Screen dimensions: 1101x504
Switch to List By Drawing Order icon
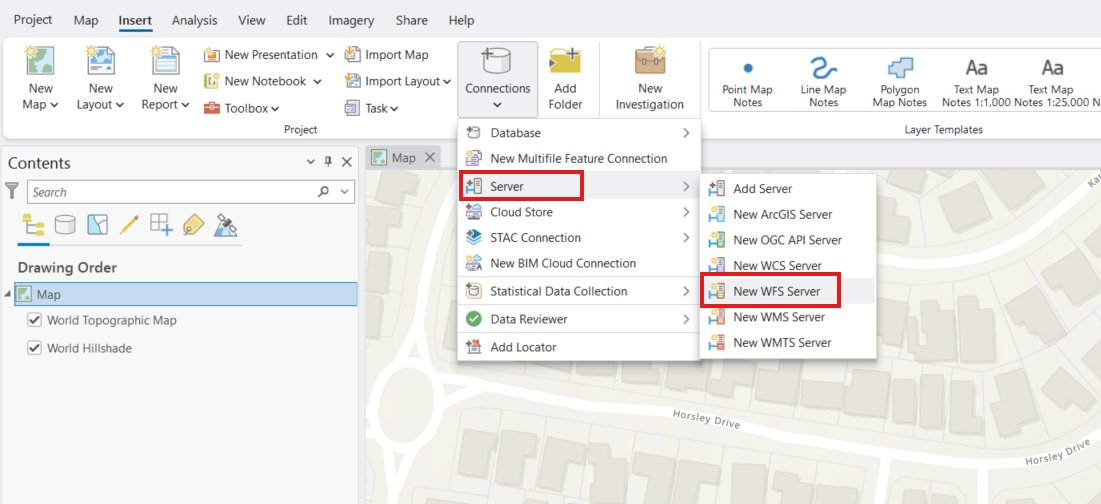(x=34, y=224)
